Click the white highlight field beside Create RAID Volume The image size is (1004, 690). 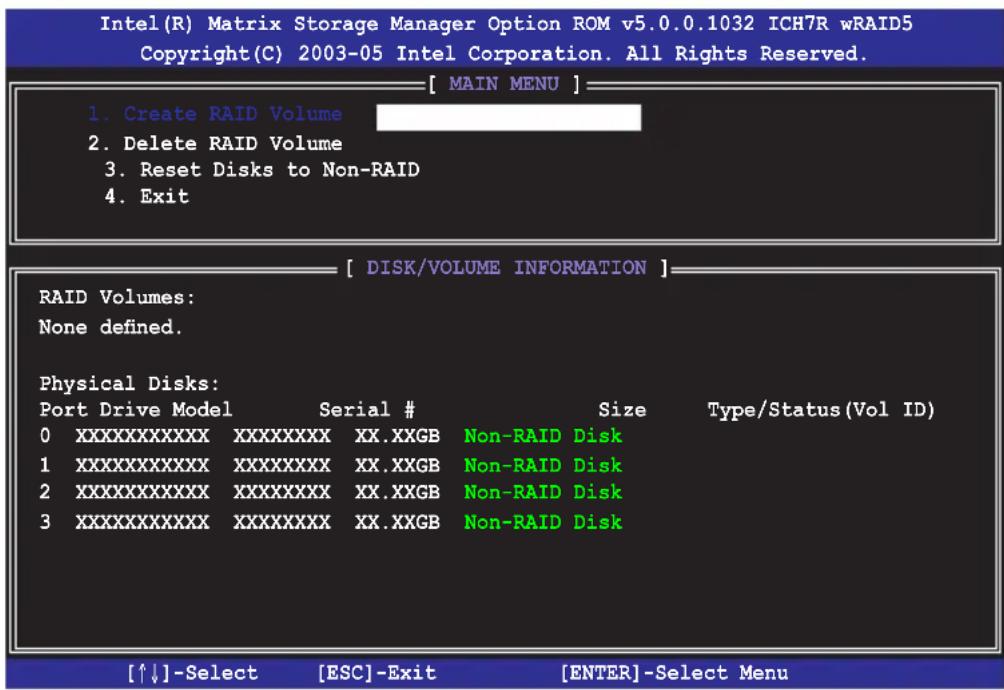tap(508, 118)
